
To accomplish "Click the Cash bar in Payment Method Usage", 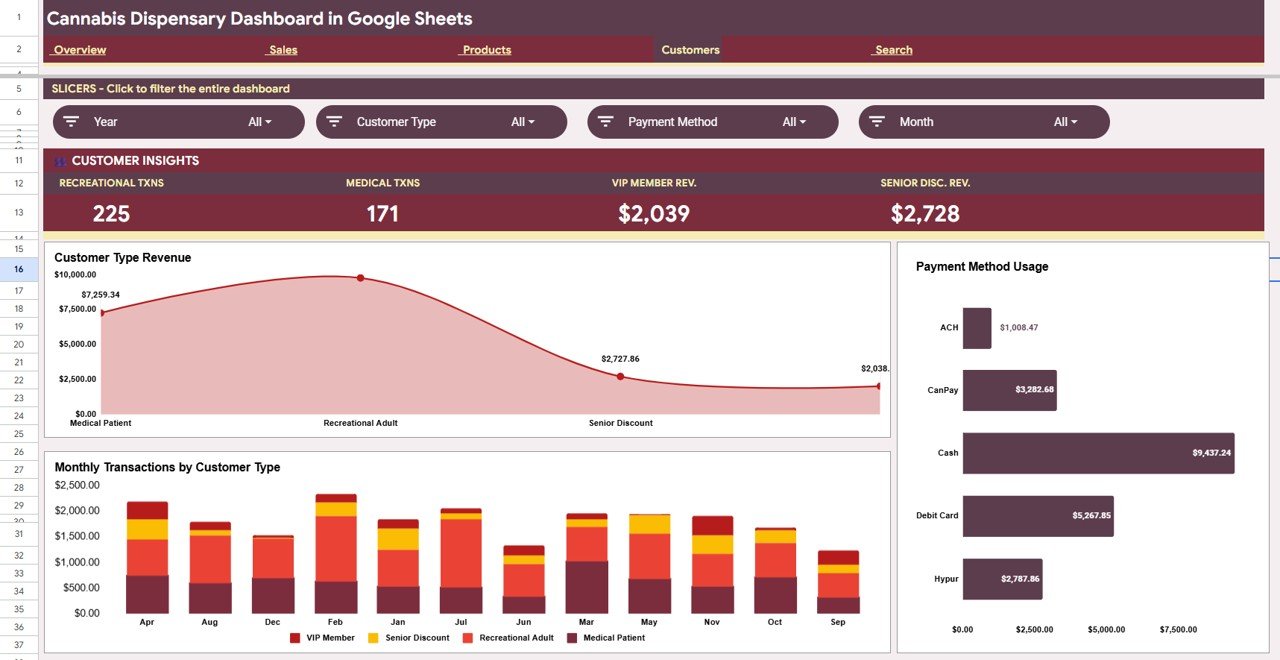I will pos(1098,453).
